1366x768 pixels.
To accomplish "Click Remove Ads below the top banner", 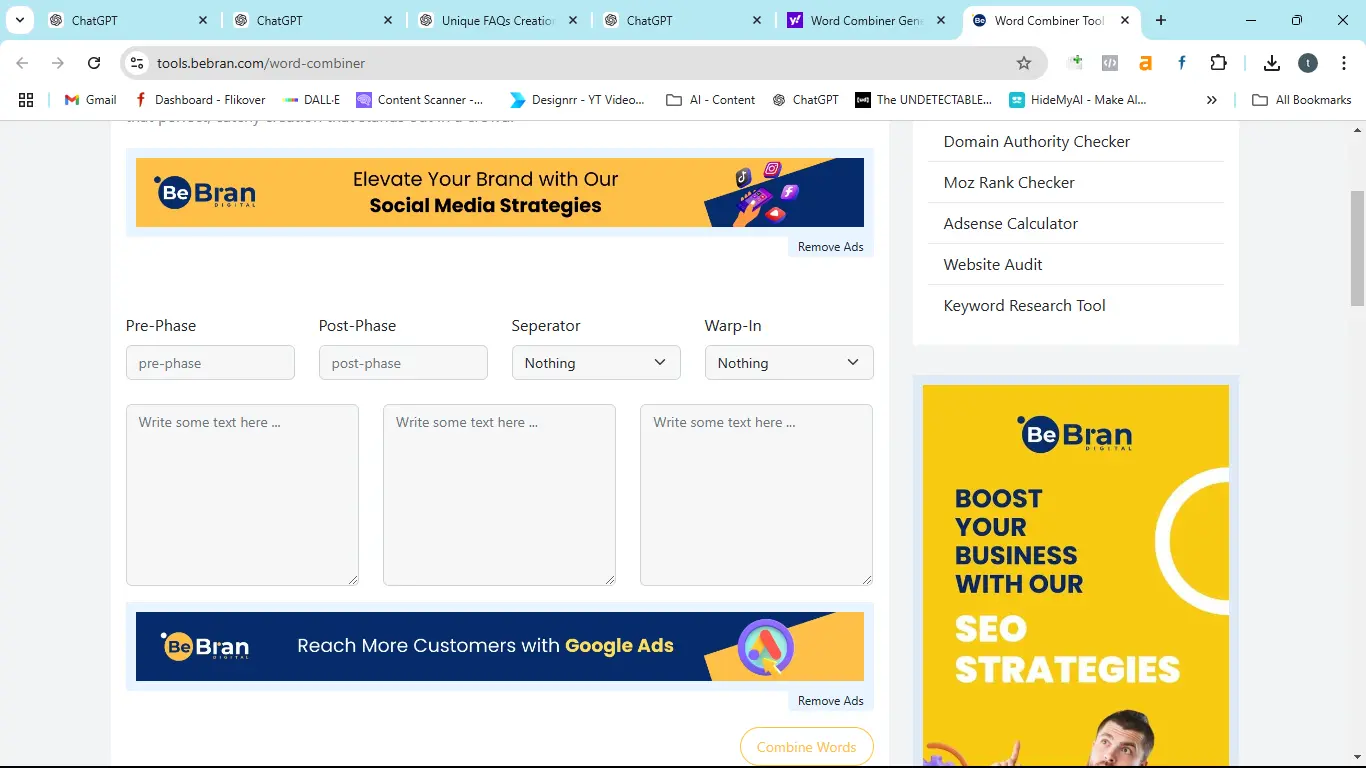I will click(x=830, y=247).
